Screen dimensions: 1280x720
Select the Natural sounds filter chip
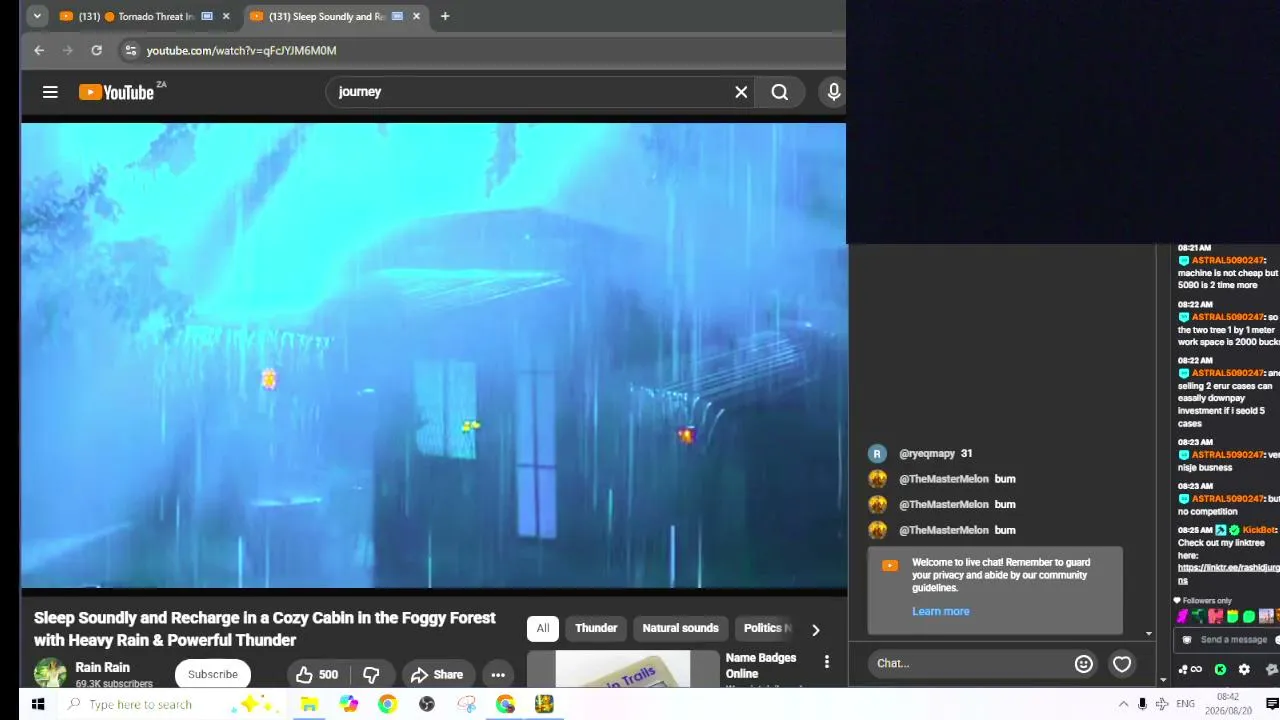pos(680,628)
